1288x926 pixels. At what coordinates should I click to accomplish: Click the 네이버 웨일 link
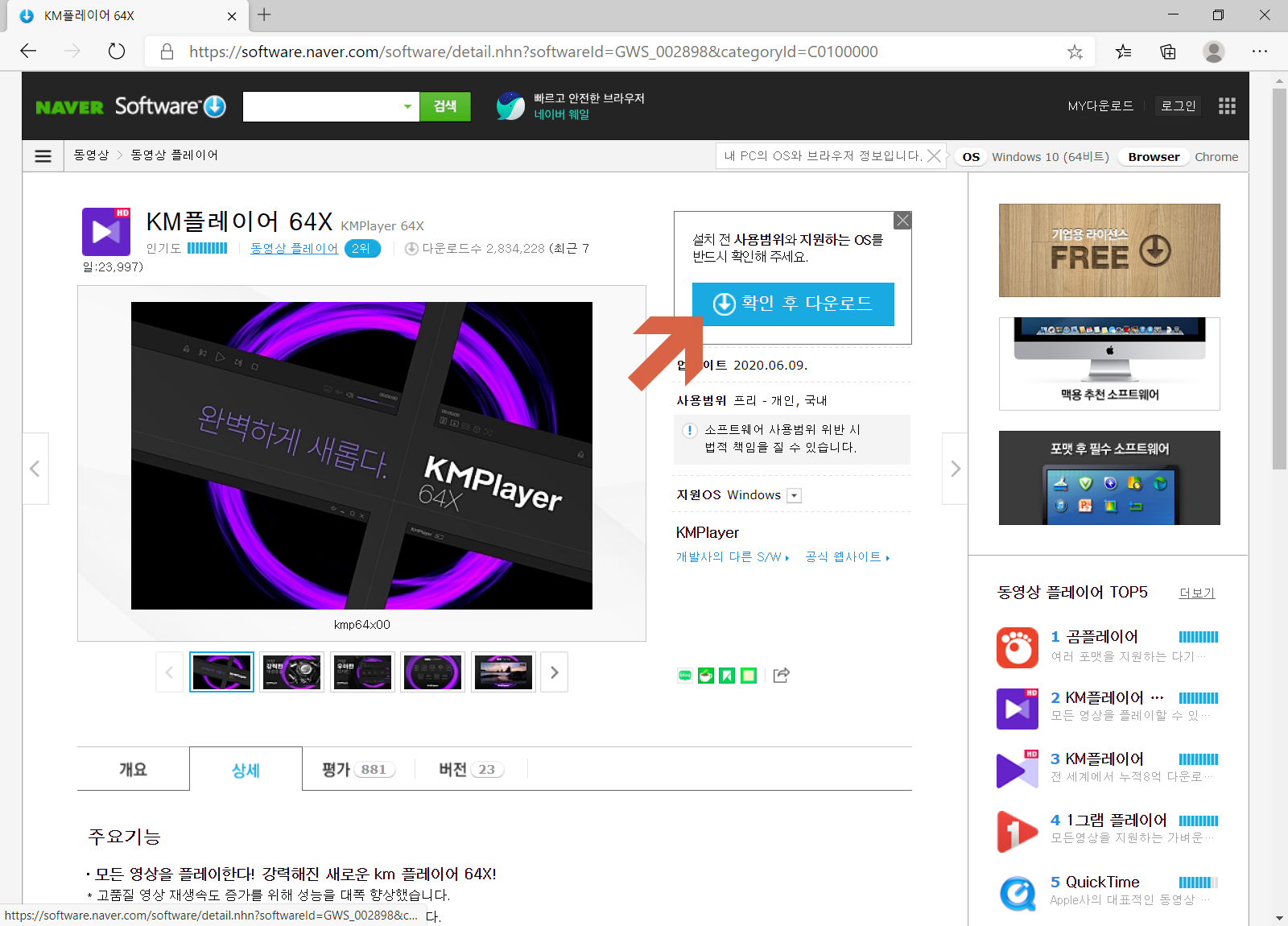(562, 114)
